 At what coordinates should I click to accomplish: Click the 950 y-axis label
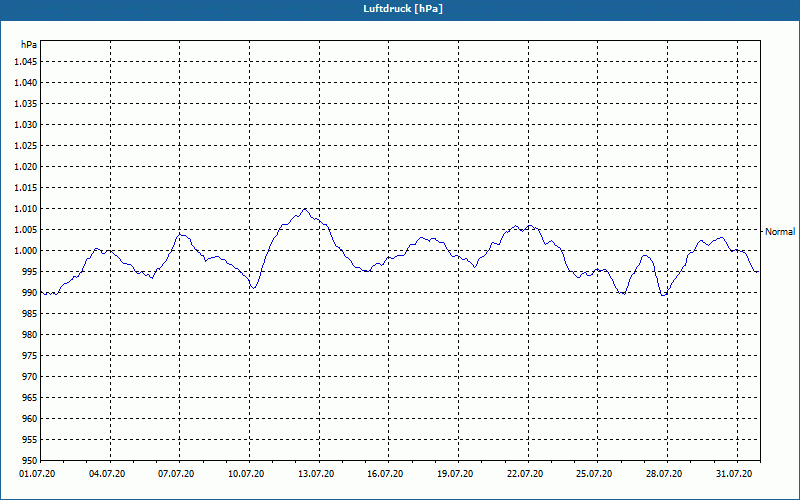tap(30, 460)
